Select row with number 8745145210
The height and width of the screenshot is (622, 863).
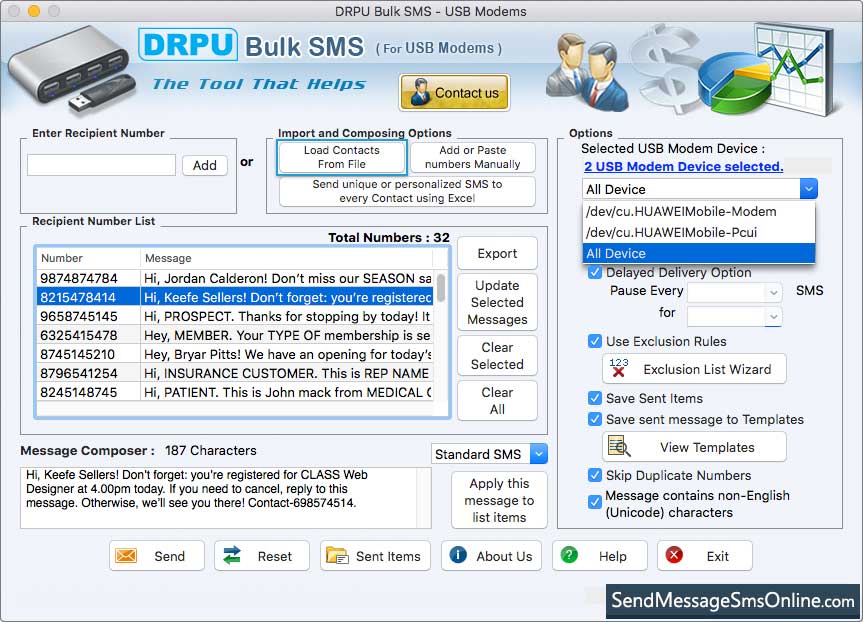pos(236,354)
